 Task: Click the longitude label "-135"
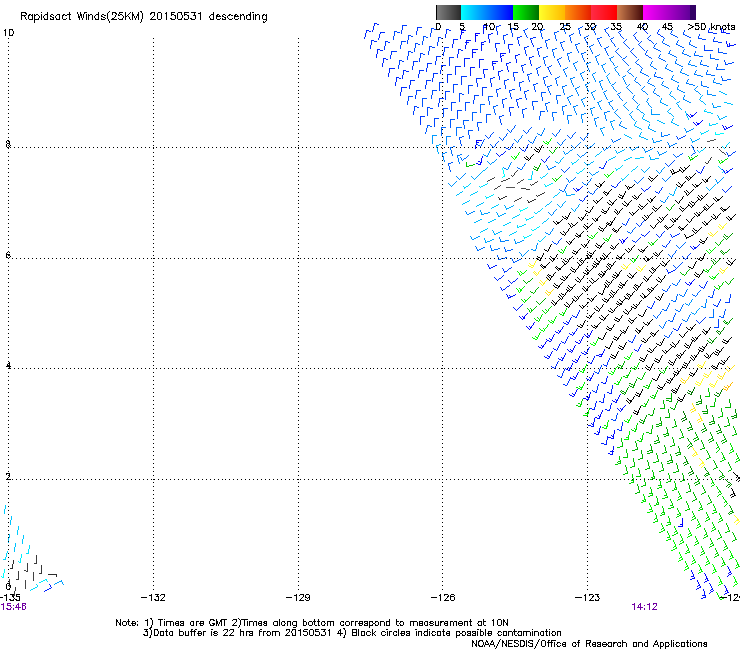(x=10, y=598)
